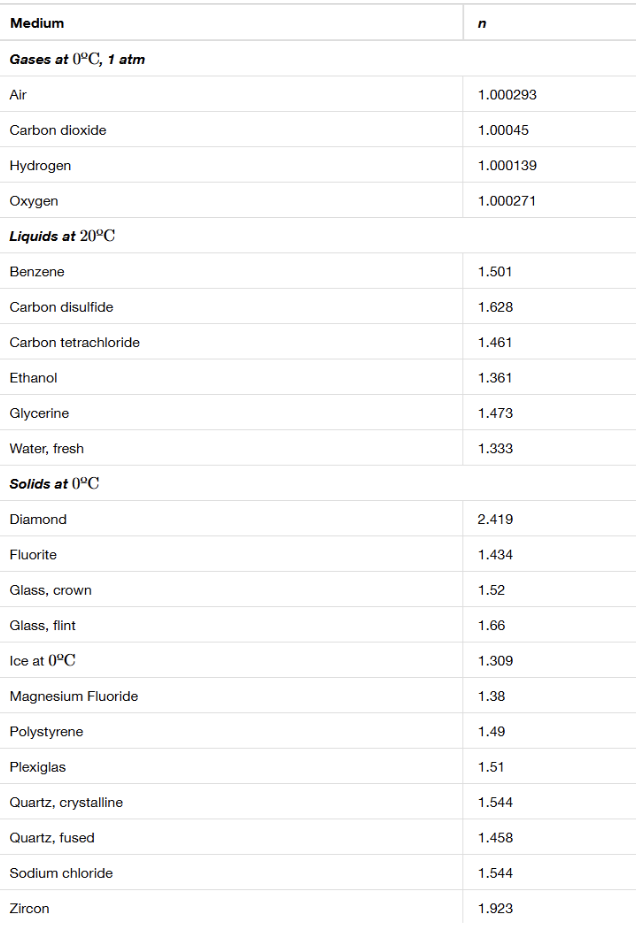Select the Air row label

[x=18, y=95]
